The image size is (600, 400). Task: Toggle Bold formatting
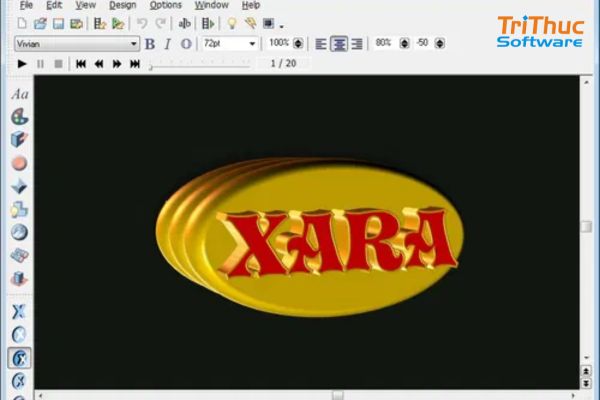pyautogui.click(x=150, y=44)
